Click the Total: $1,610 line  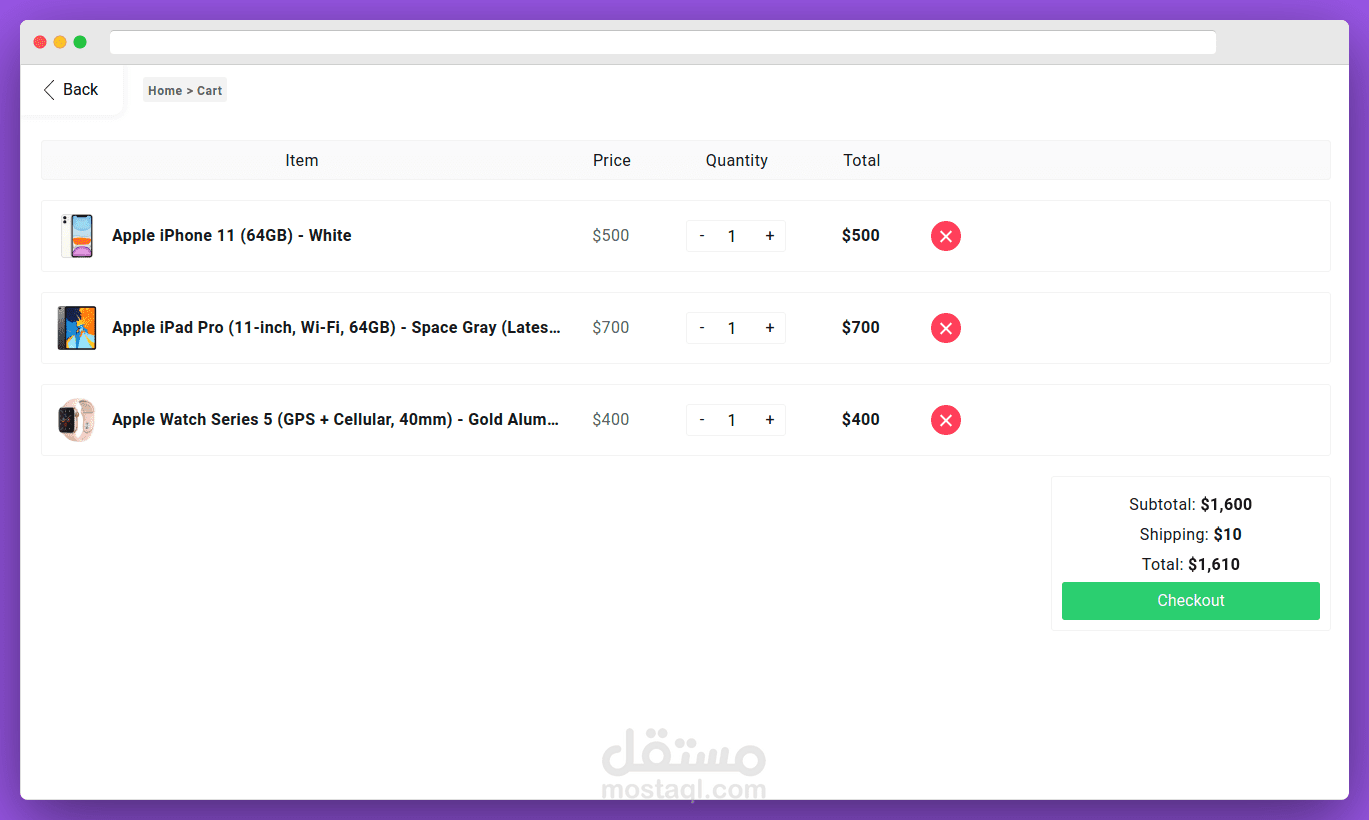1191,565
